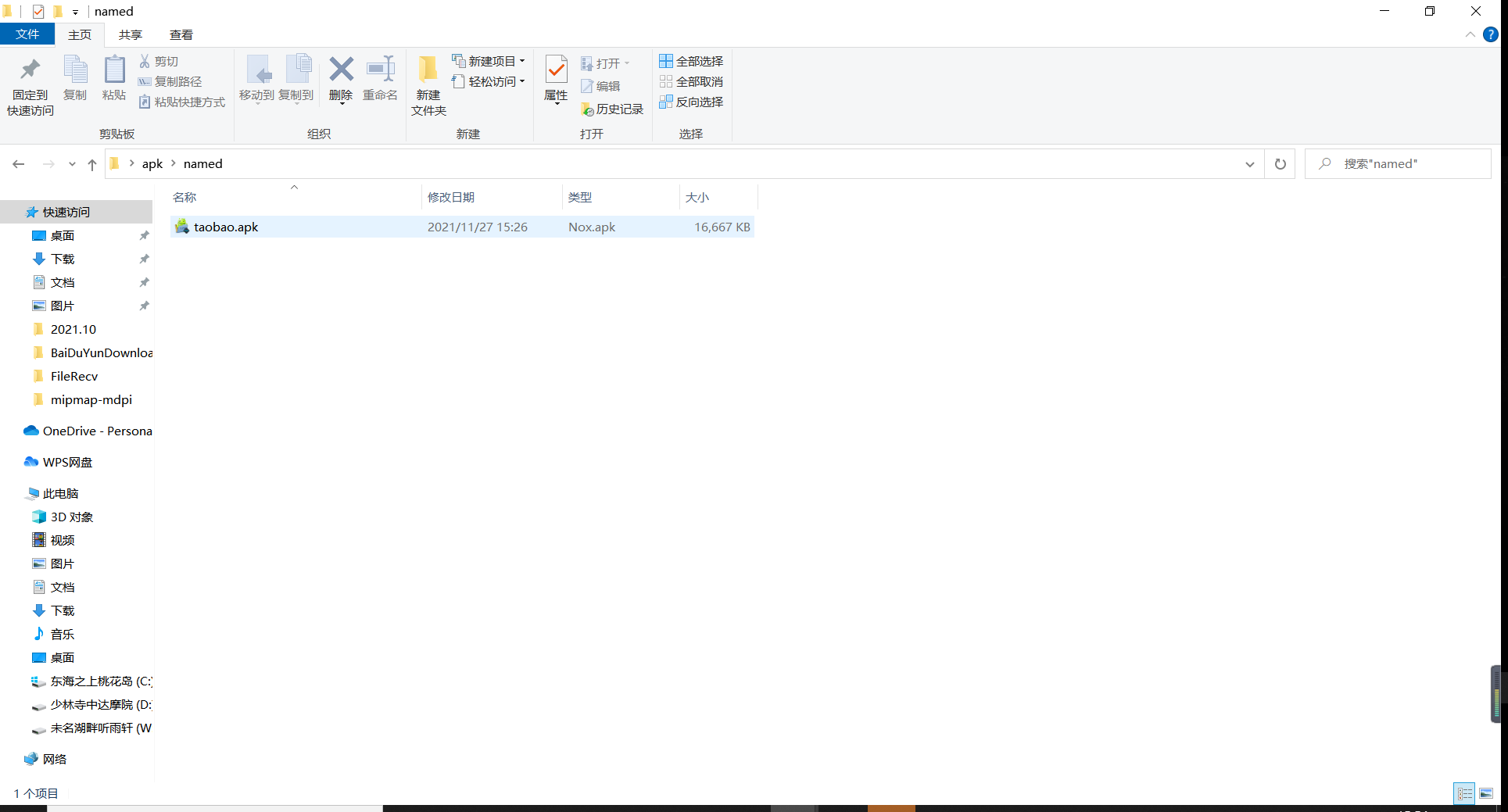This screenshot has height=812, width=1508.
Task: Click chevron between apk and named
Action: pos(174,163)
